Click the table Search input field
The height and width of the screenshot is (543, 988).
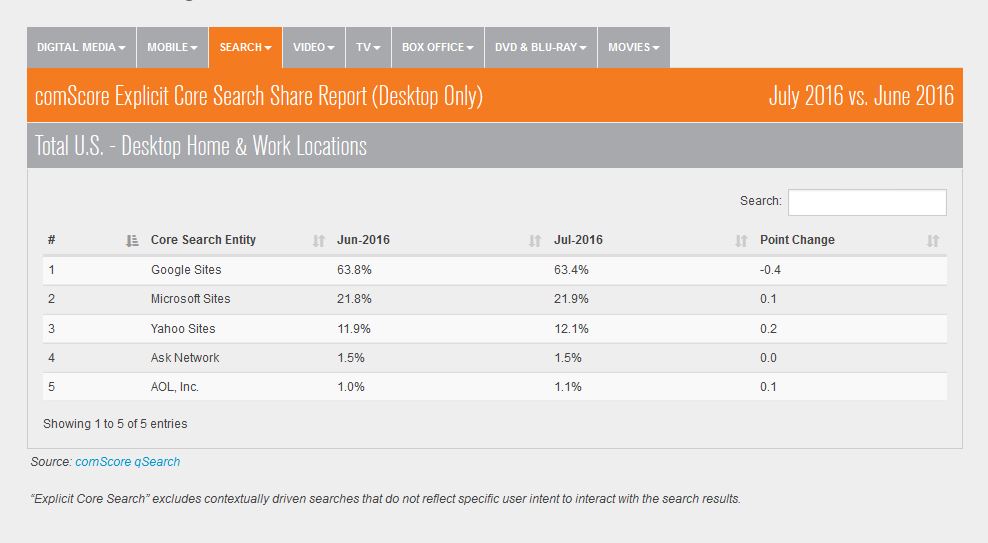867,202
